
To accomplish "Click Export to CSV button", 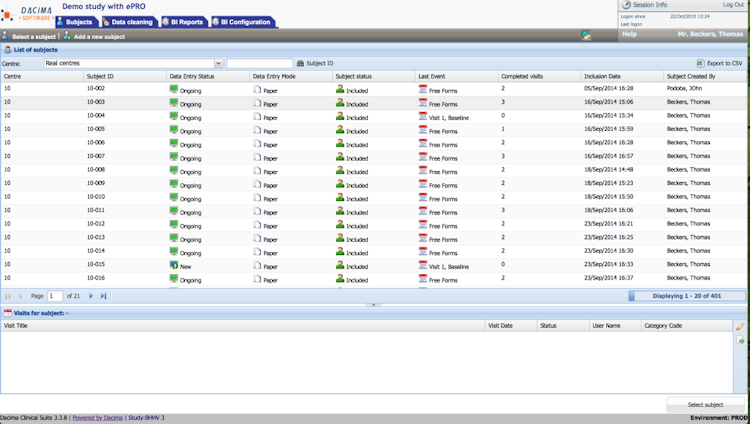I will coord(719,63).
